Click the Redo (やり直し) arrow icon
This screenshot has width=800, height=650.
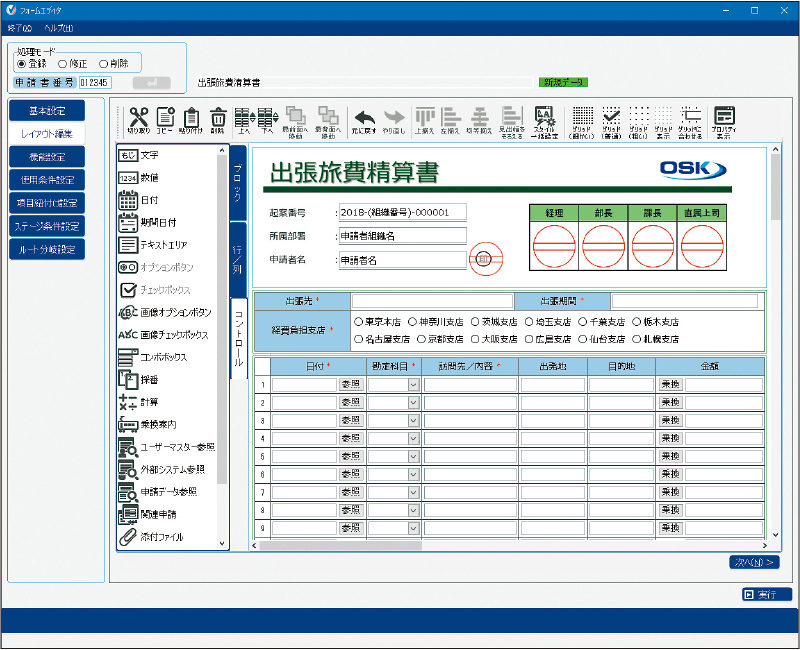coord(394,121)
